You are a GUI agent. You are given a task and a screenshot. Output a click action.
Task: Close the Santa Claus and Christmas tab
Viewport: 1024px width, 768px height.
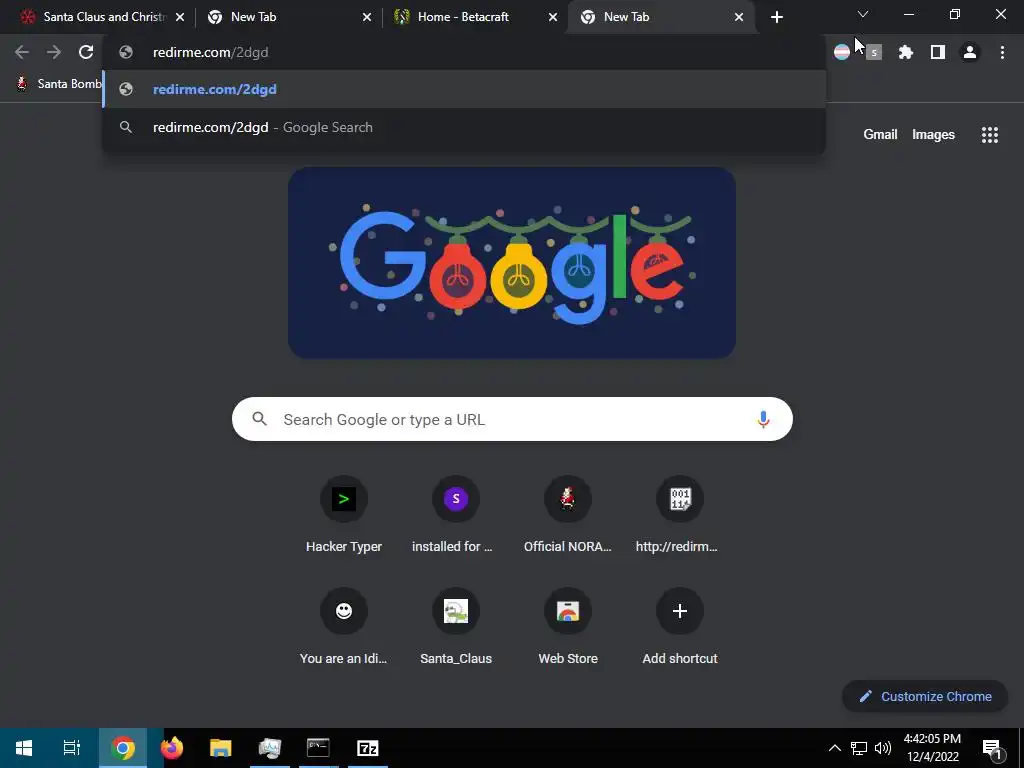(x=180, y=17)
